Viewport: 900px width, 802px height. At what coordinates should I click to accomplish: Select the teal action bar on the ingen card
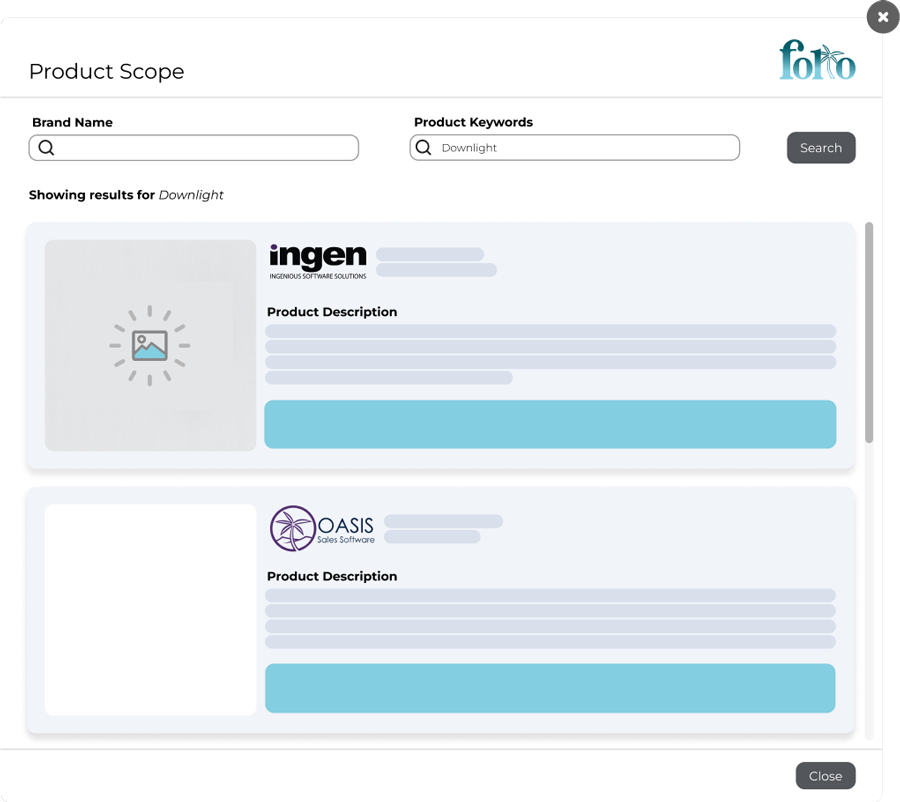click(x=550, y=424)
